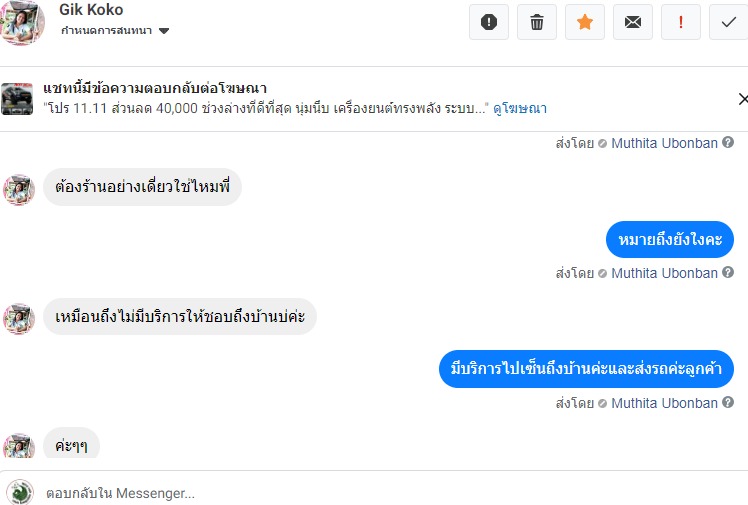The height and width of the screenshot is (505, 748).
Task: Click in the Messenger reply input field
Action: 380,493
